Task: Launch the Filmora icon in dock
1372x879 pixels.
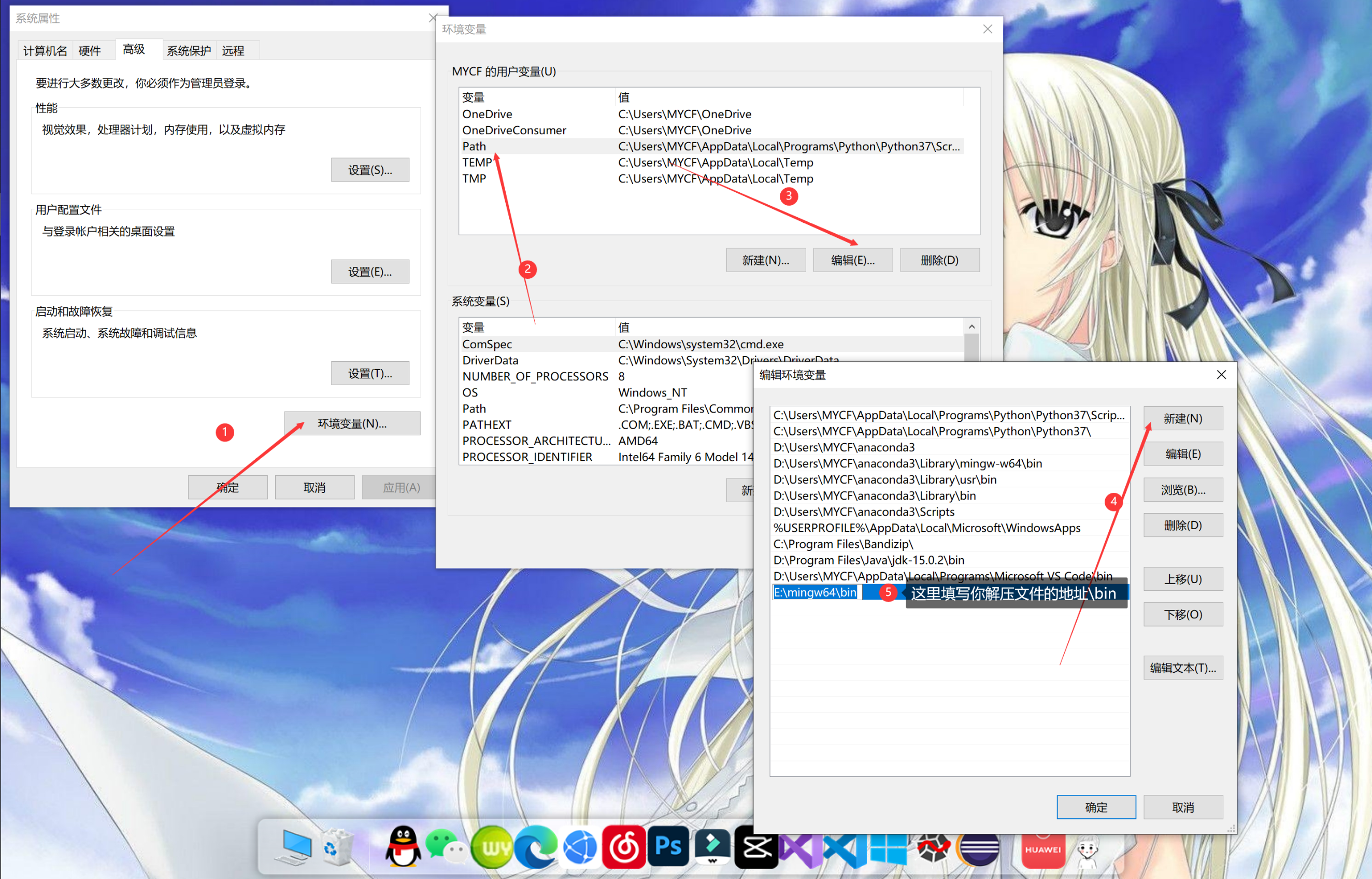Action: (x=712, y=846)
